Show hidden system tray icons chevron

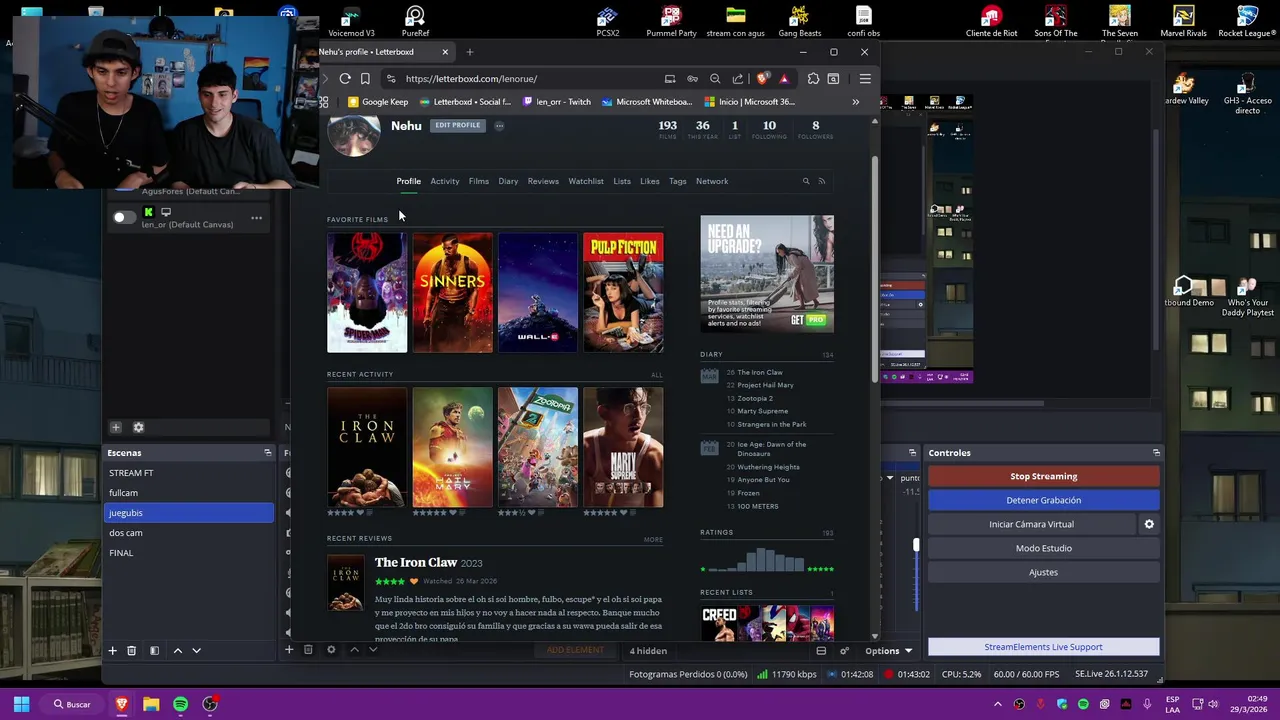pyautogui.click(x=997, y=704)
